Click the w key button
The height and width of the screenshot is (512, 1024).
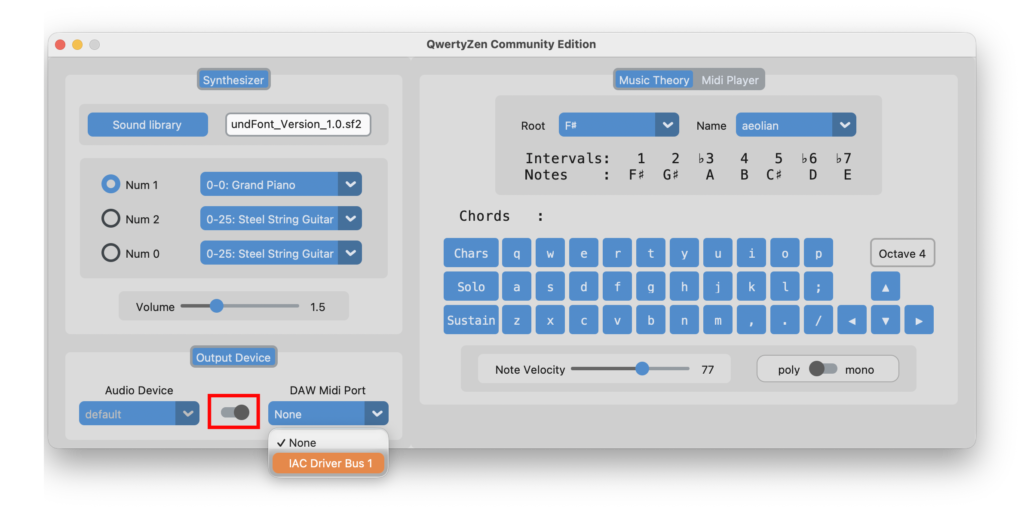(550, 253)
